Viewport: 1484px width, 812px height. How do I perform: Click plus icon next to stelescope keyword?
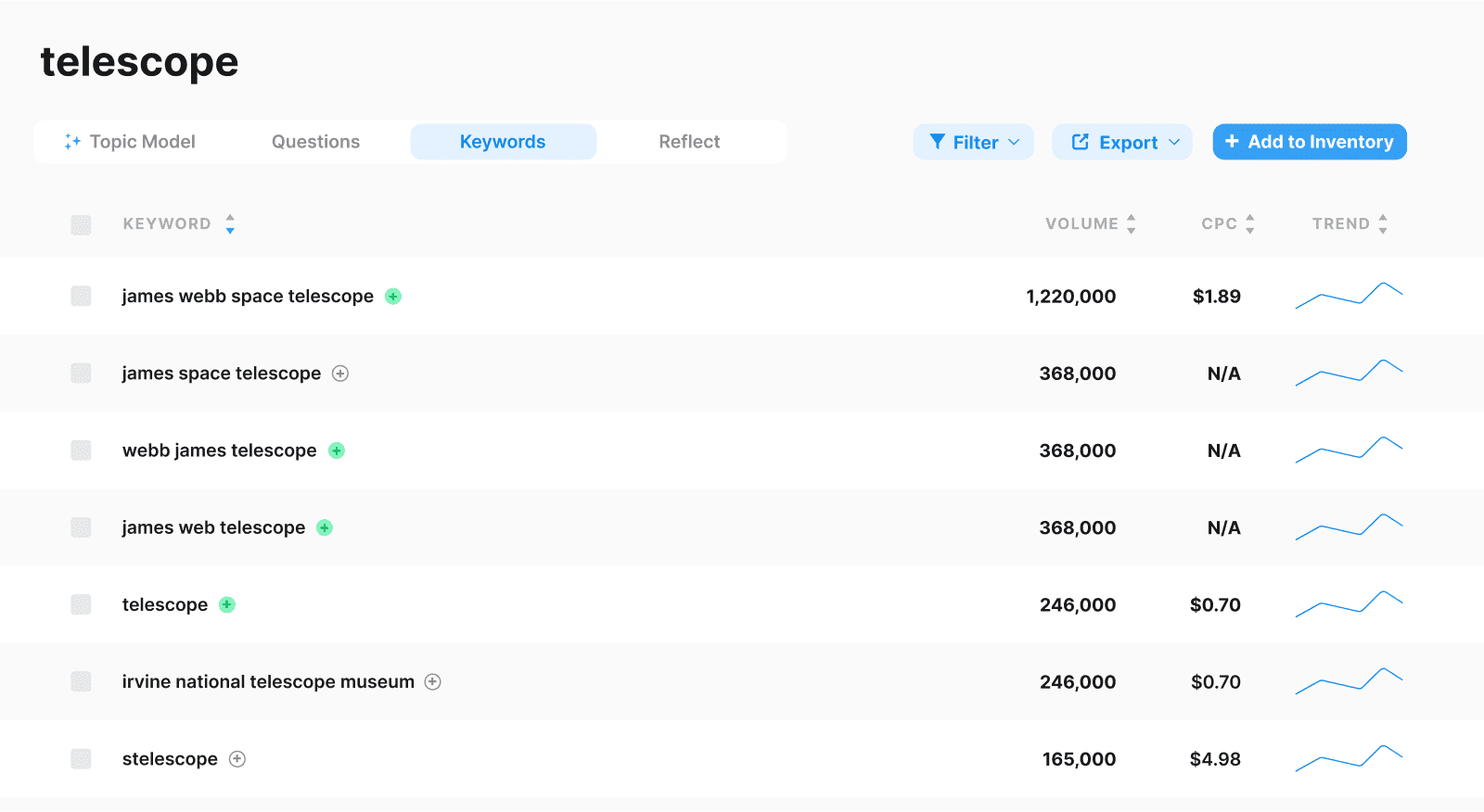point(237,759)
